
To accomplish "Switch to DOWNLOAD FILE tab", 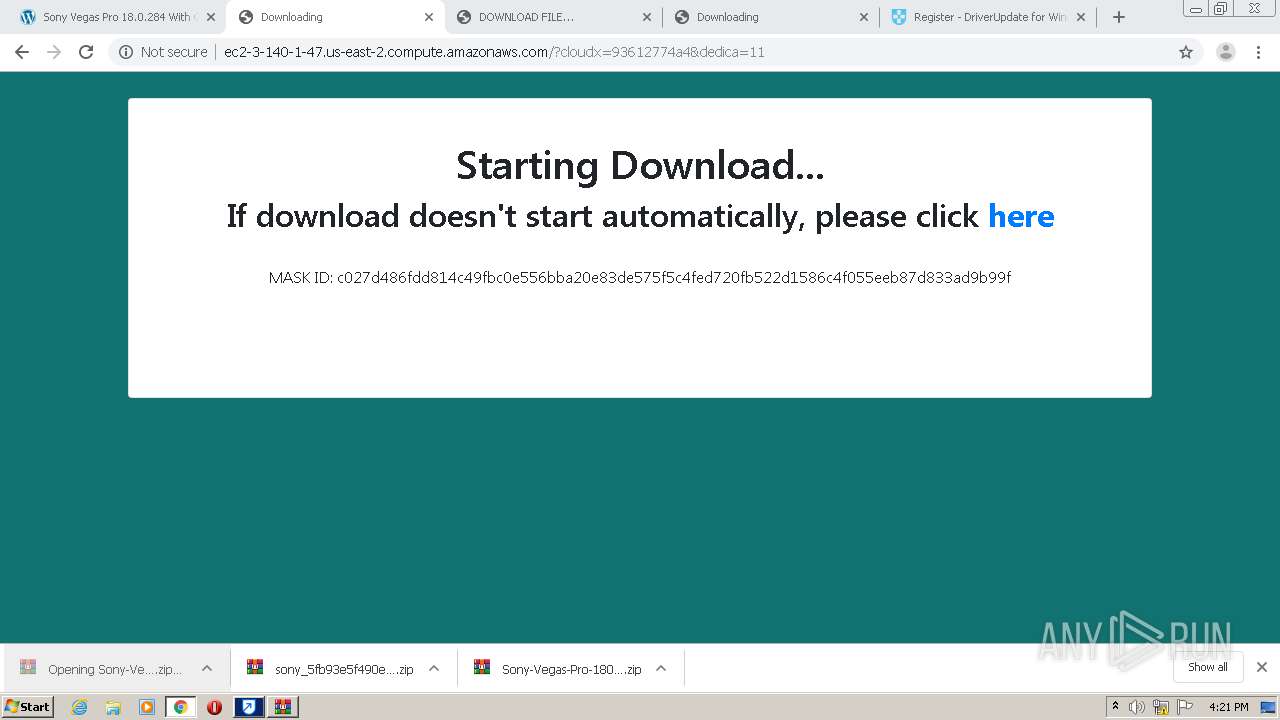I will click(x=553, y=17).
